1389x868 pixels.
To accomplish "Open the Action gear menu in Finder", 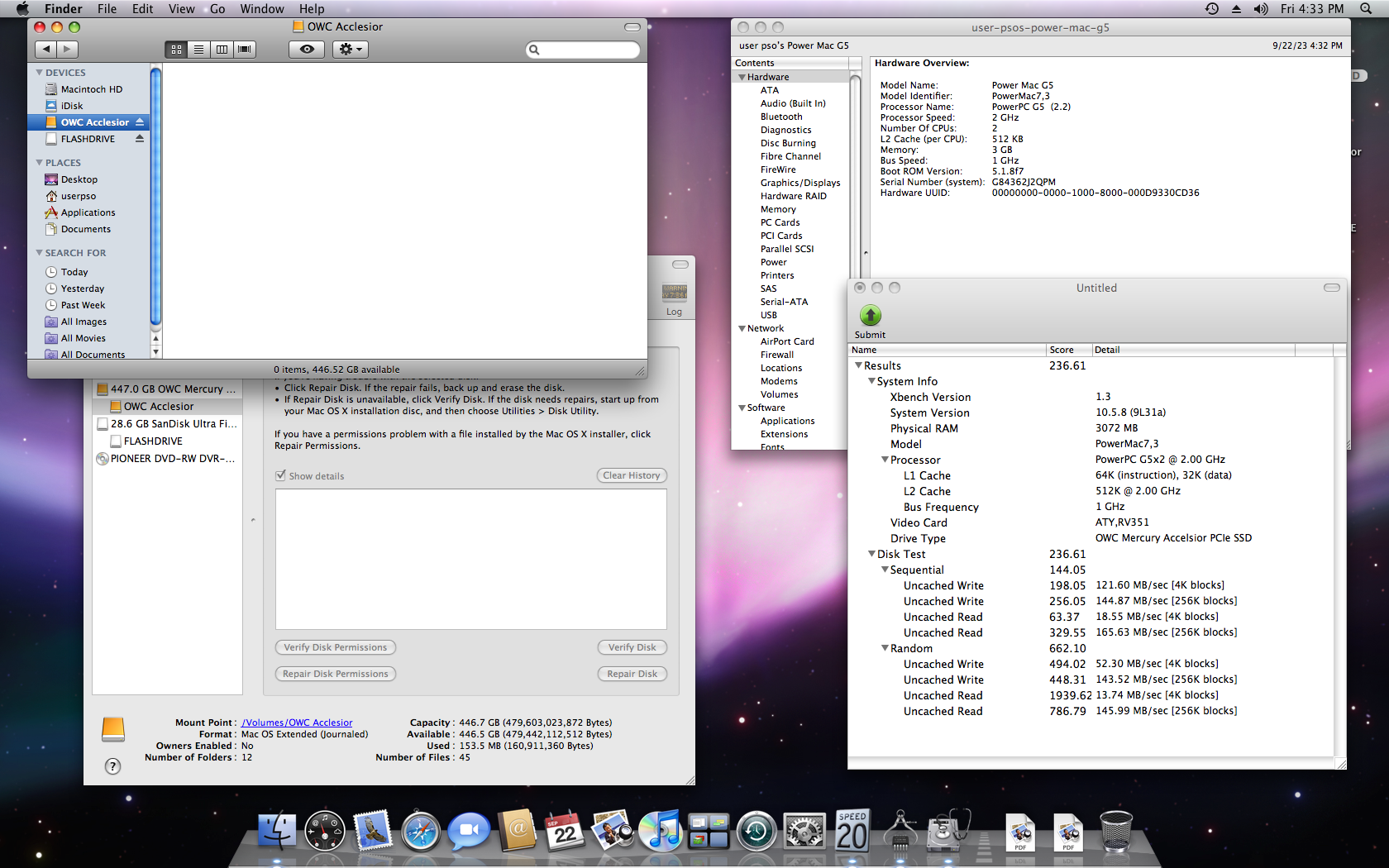I will [350, 49].
